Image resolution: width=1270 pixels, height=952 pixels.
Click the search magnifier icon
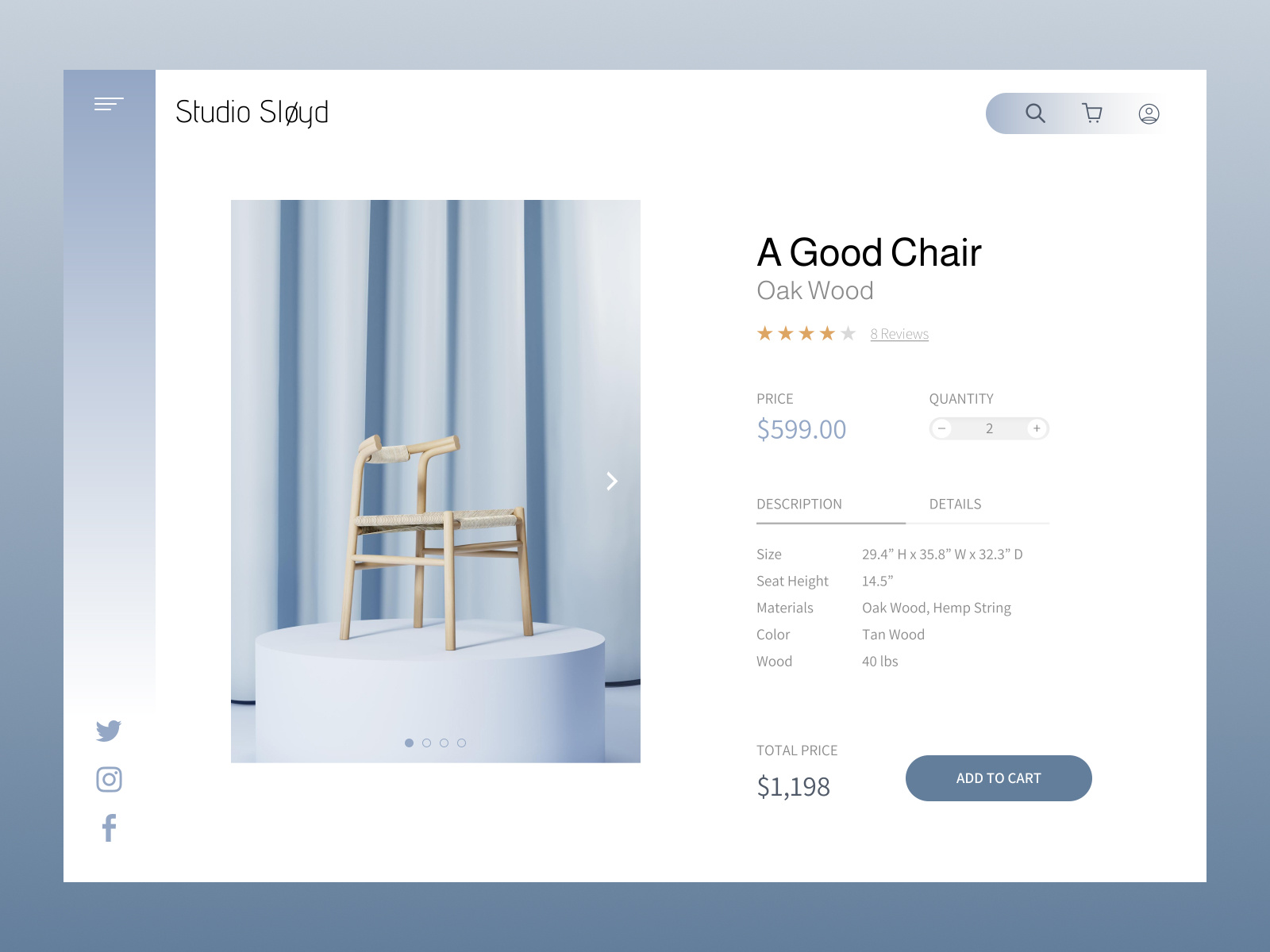[1035, 113]
